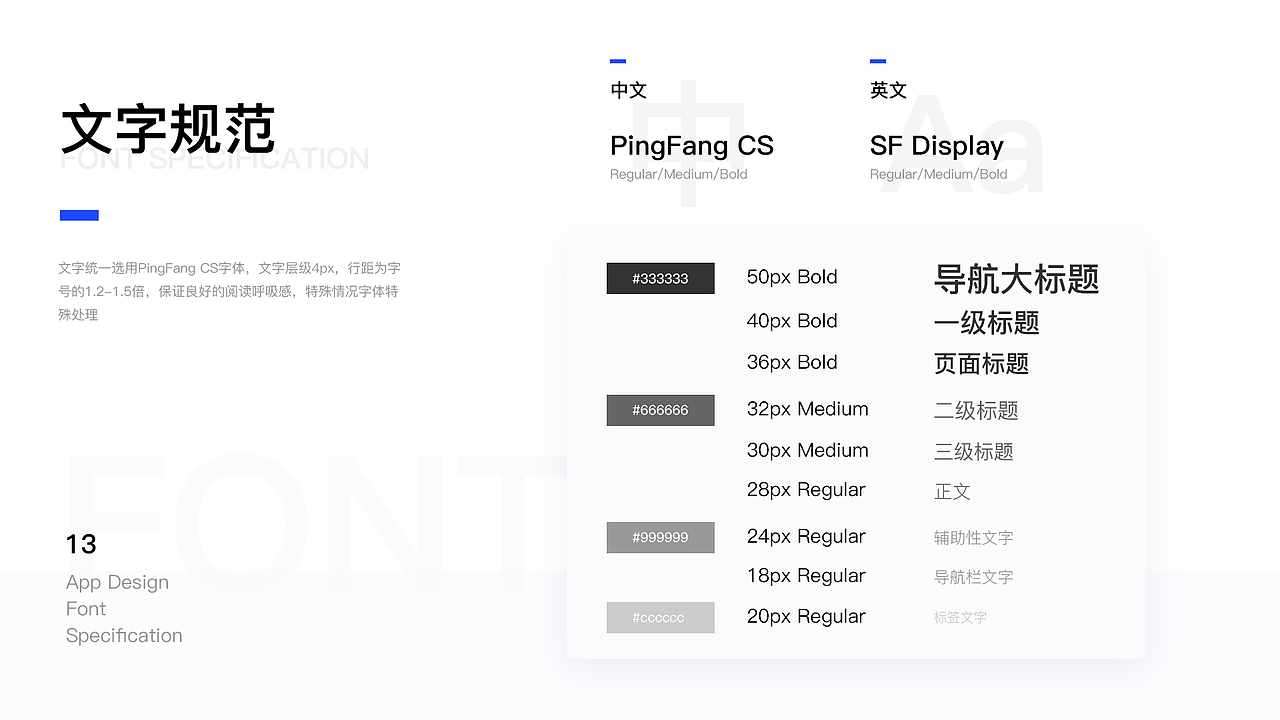Click the 三级标题 sample text

pos(974,452)
